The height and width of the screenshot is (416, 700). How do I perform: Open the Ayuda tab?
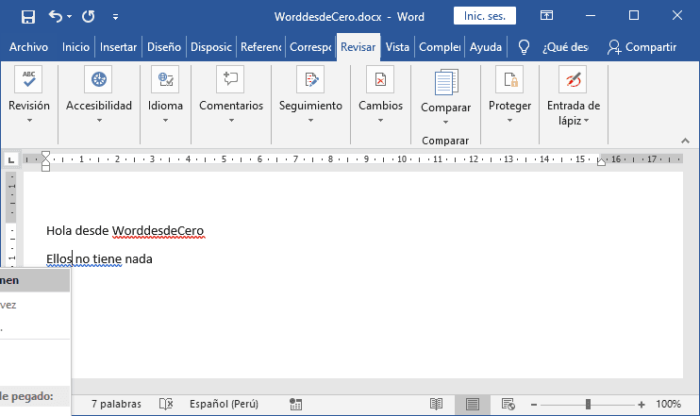pyautogui.click(x=486, y=47)
